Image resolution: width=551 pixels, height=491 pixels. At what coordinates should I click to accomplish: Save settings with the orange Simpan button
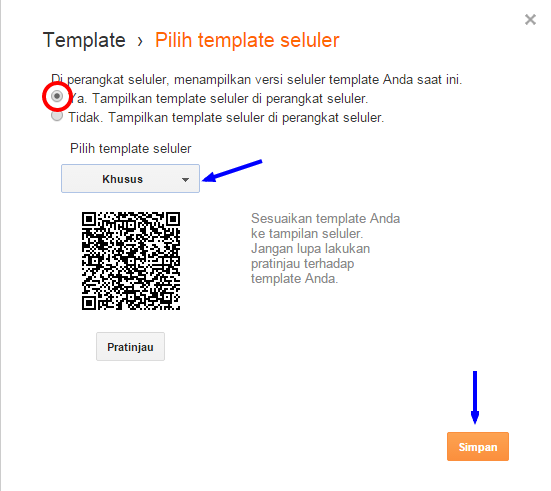(478, 446)
